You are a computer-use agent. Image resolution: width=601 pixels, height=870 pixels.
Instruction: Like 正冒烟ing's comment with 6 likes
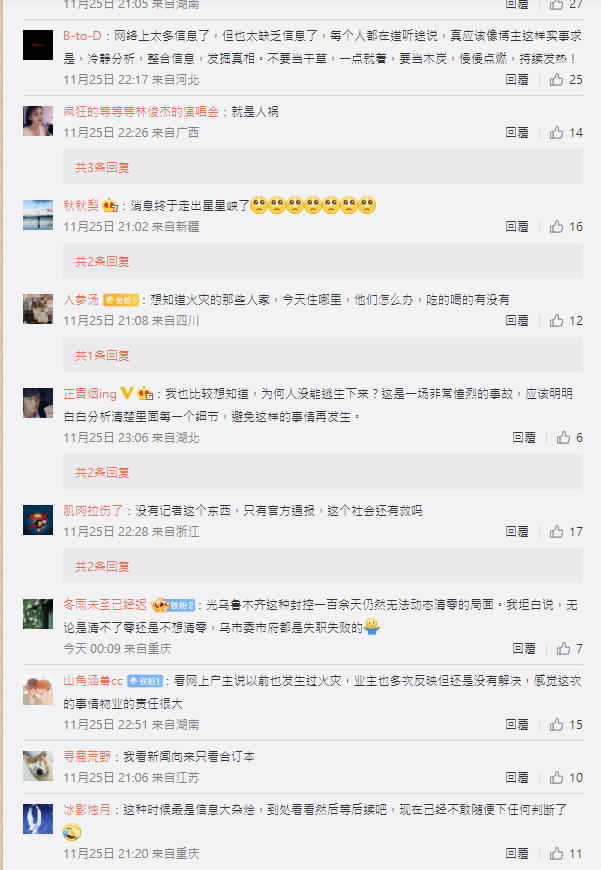tap(563, 438)
